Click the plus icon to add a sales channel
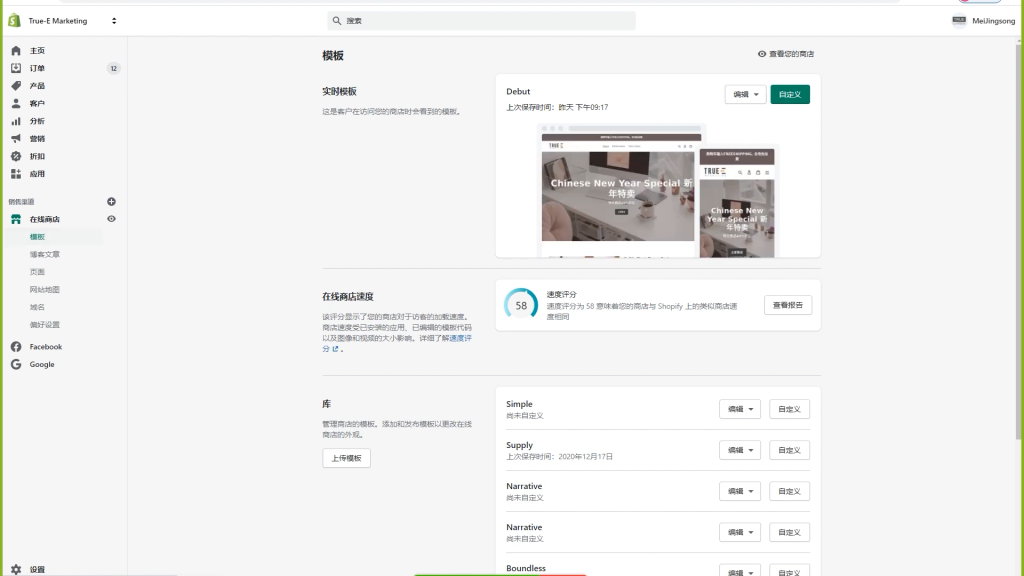 pos(111,201)
